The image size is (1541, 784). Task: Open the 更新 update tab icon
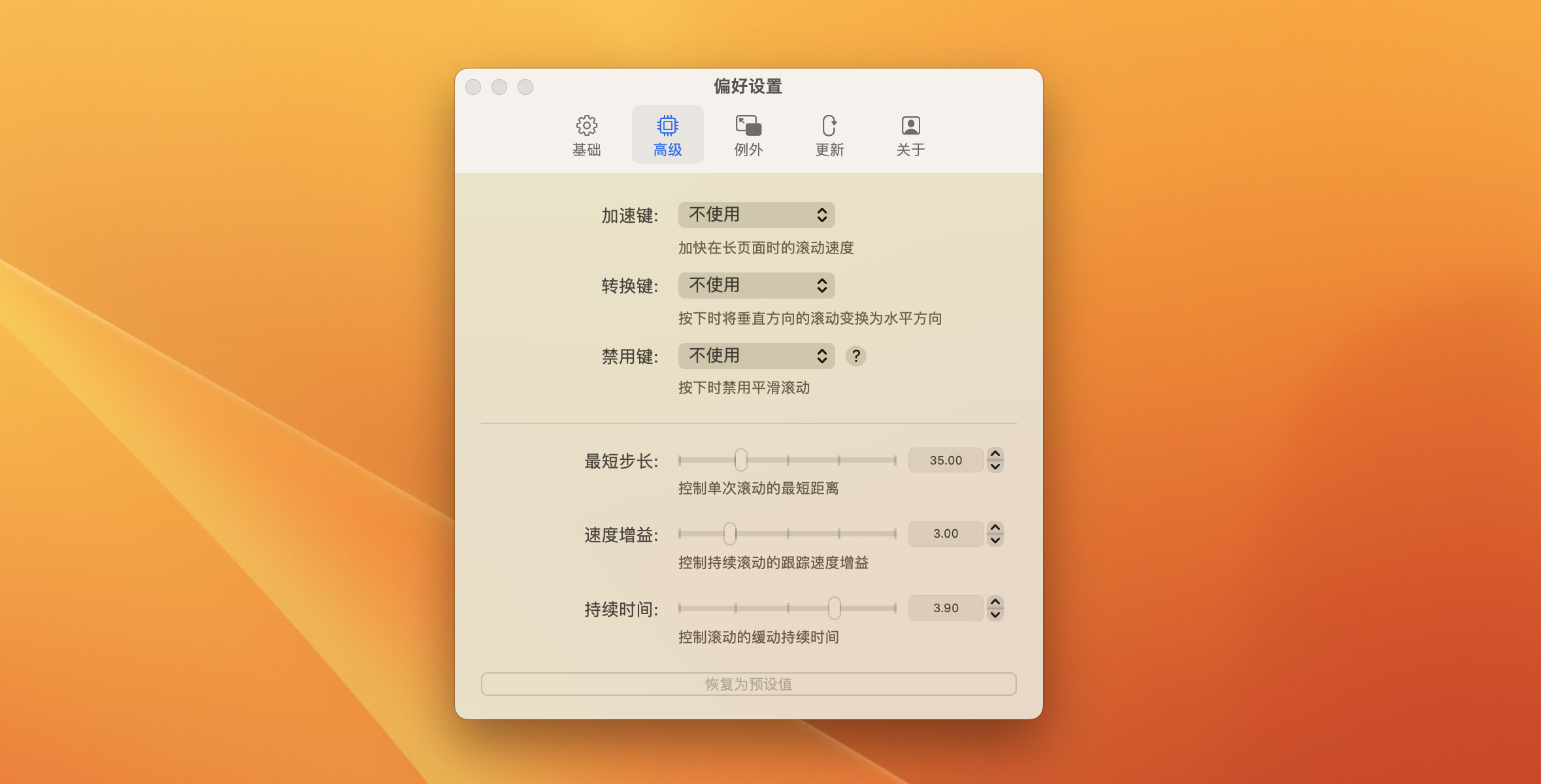pyautogui.click(x=829, y=125)
